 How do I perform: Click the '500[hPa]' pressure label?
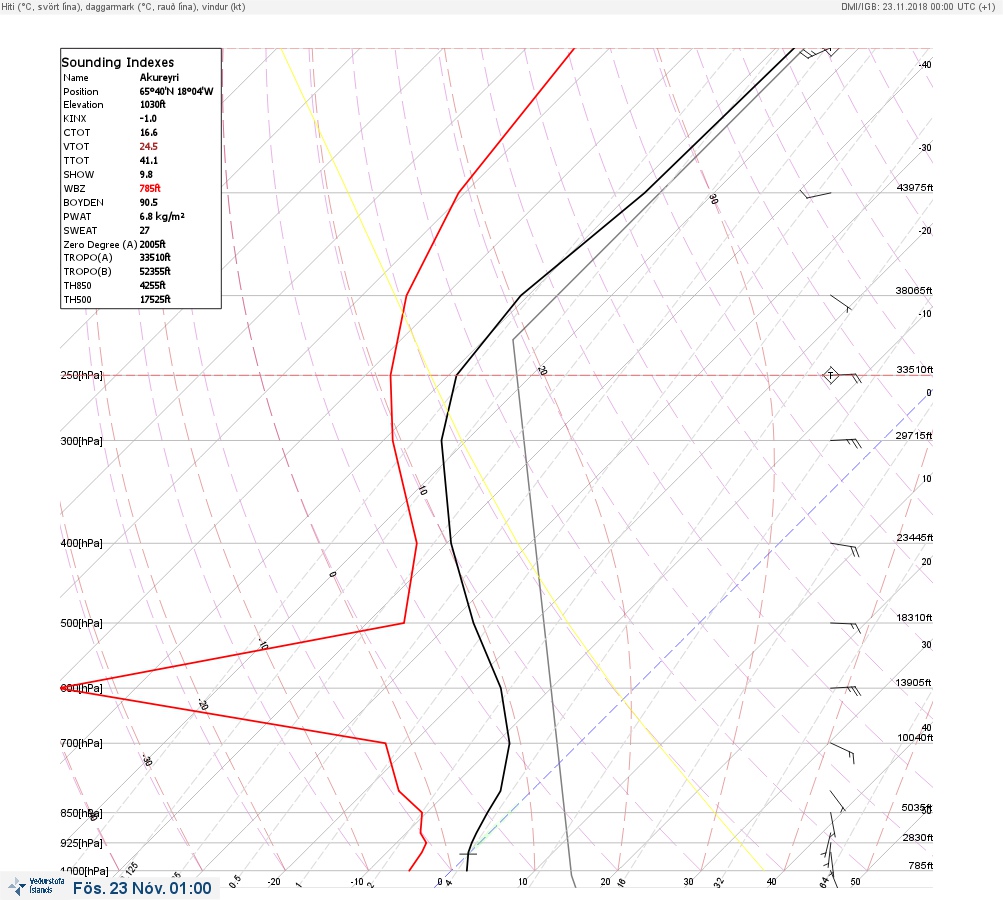pyautogui.click(x=81, y=623)
